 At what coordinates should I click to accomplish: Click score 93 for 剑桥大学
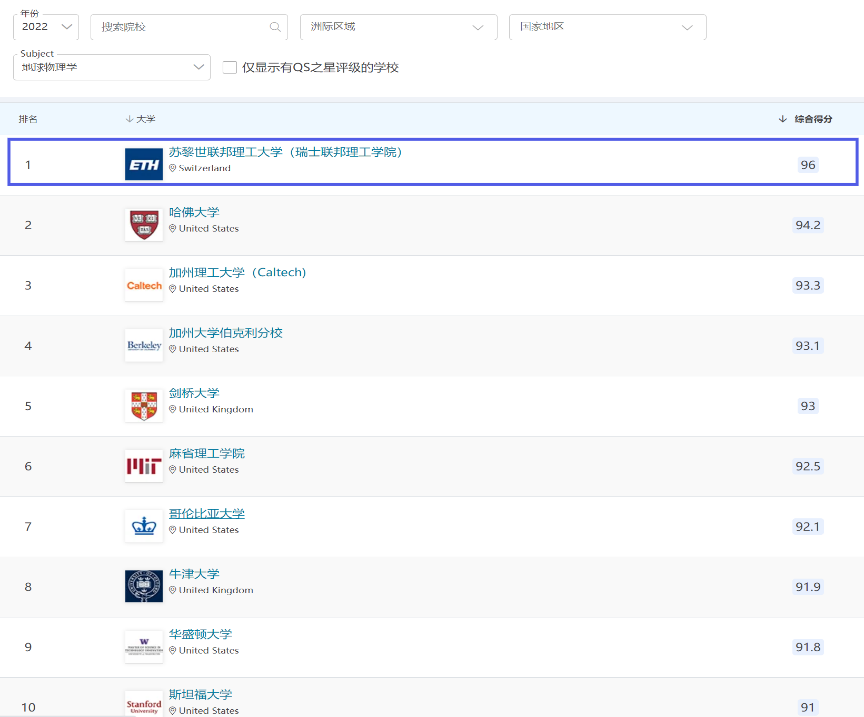point(808,406)
